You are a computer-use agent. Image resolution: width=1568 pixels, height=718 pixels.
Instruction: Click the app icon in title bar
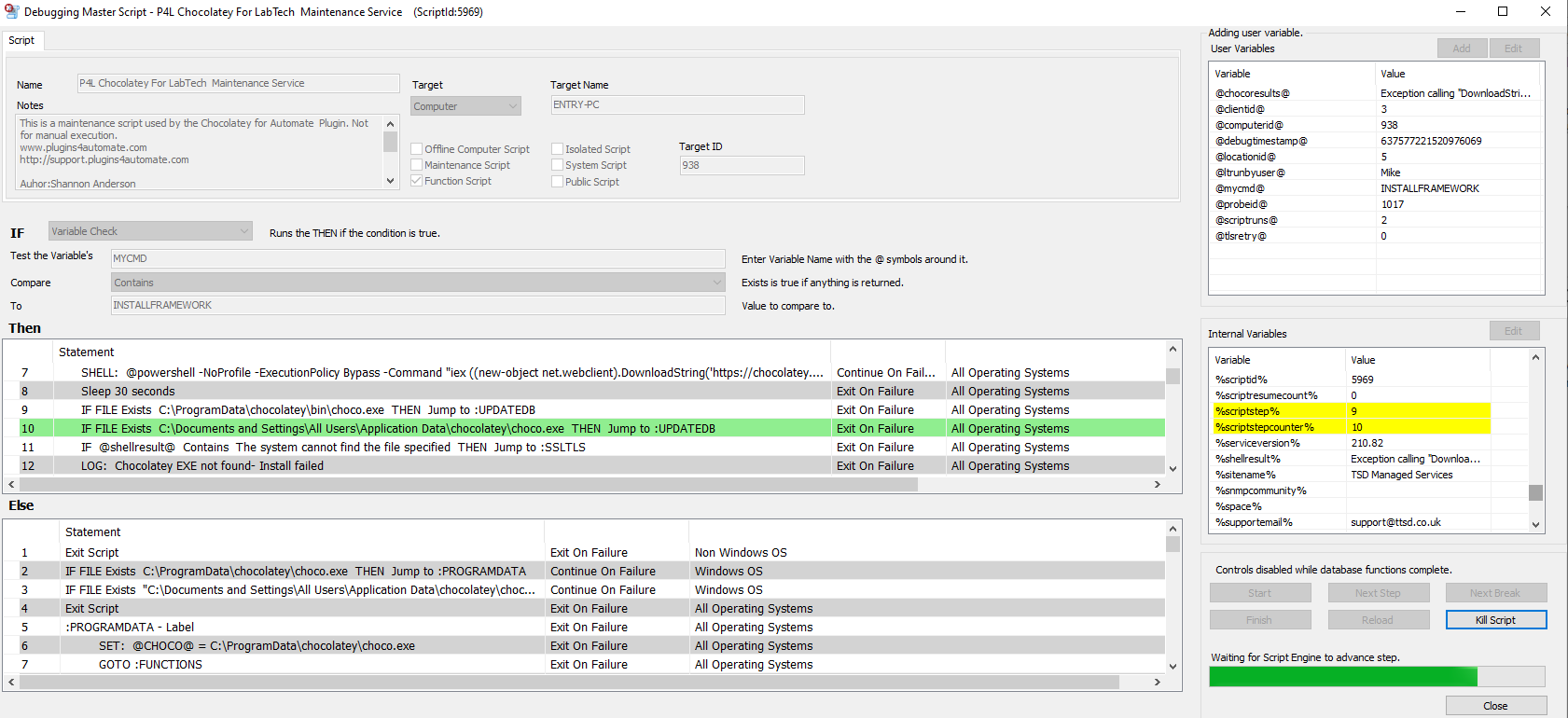point(12,11)
